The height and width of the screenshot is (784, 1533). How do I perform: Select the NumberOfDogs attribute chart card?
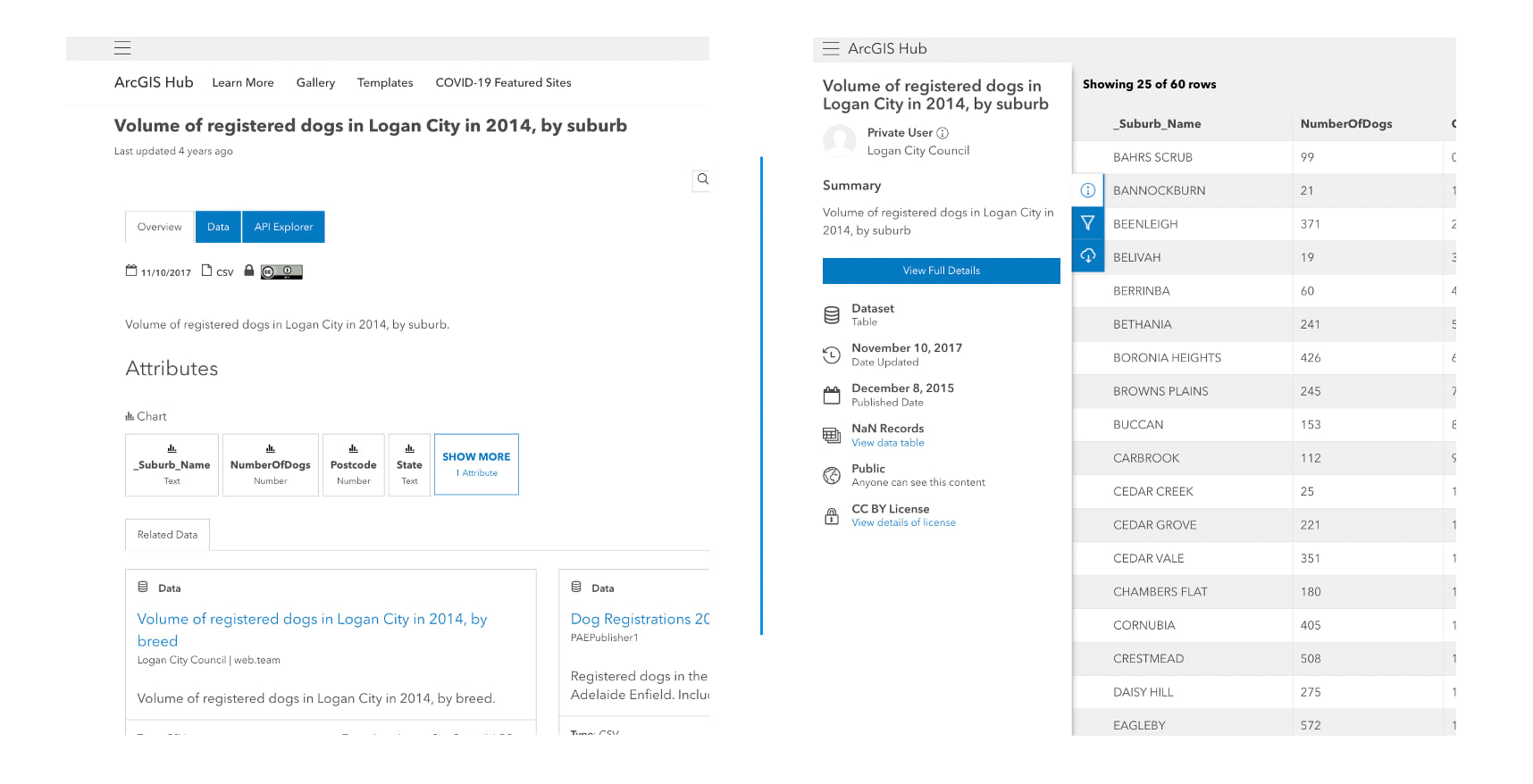(270, 464)
